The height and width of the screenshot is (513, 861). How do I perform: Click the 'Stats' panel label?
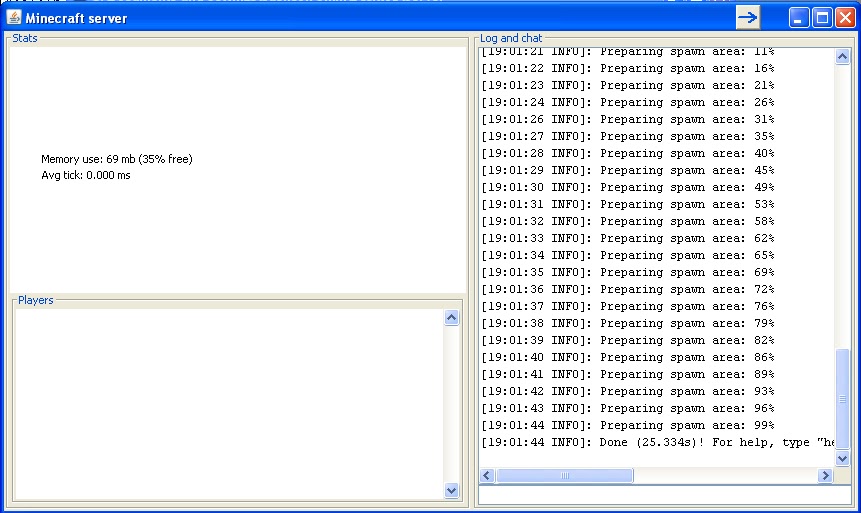25,38
